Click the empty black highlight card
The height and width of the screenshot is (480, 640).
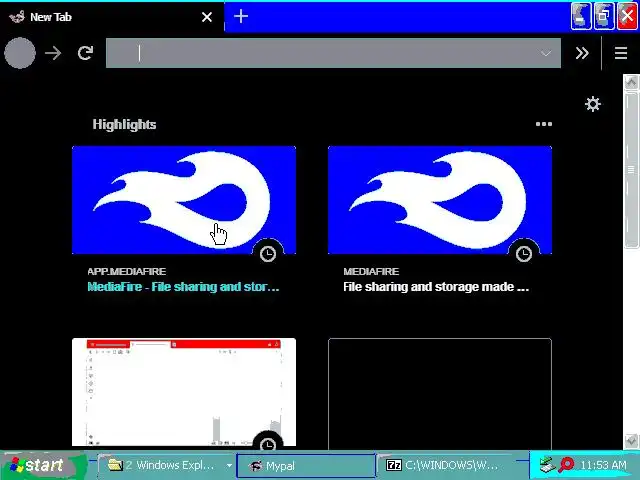click(440, 393)
